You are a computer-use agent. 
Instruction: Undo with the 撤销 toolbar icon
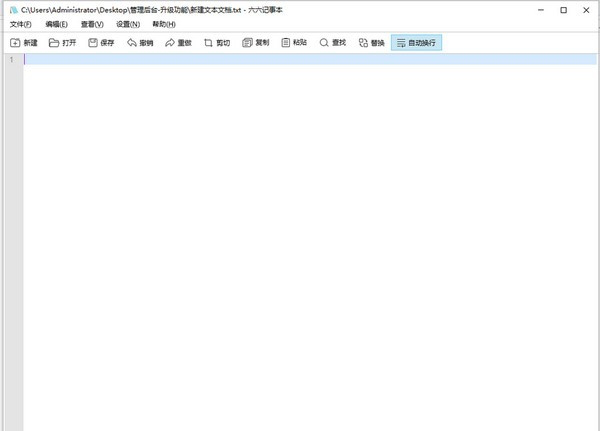[140, 43]
